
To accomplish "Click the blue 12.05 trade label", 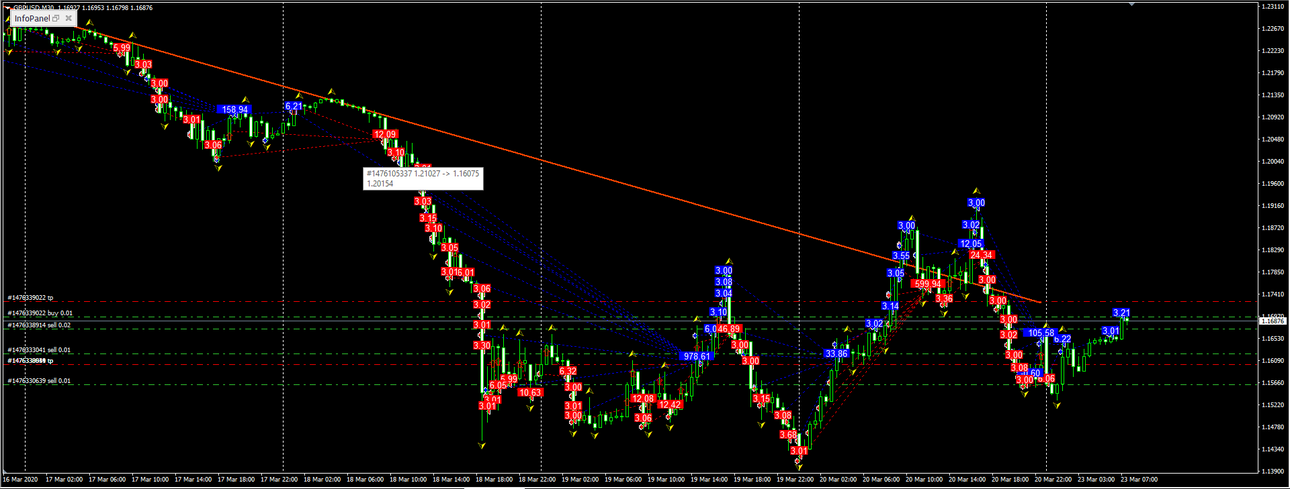I will (971, 244).
